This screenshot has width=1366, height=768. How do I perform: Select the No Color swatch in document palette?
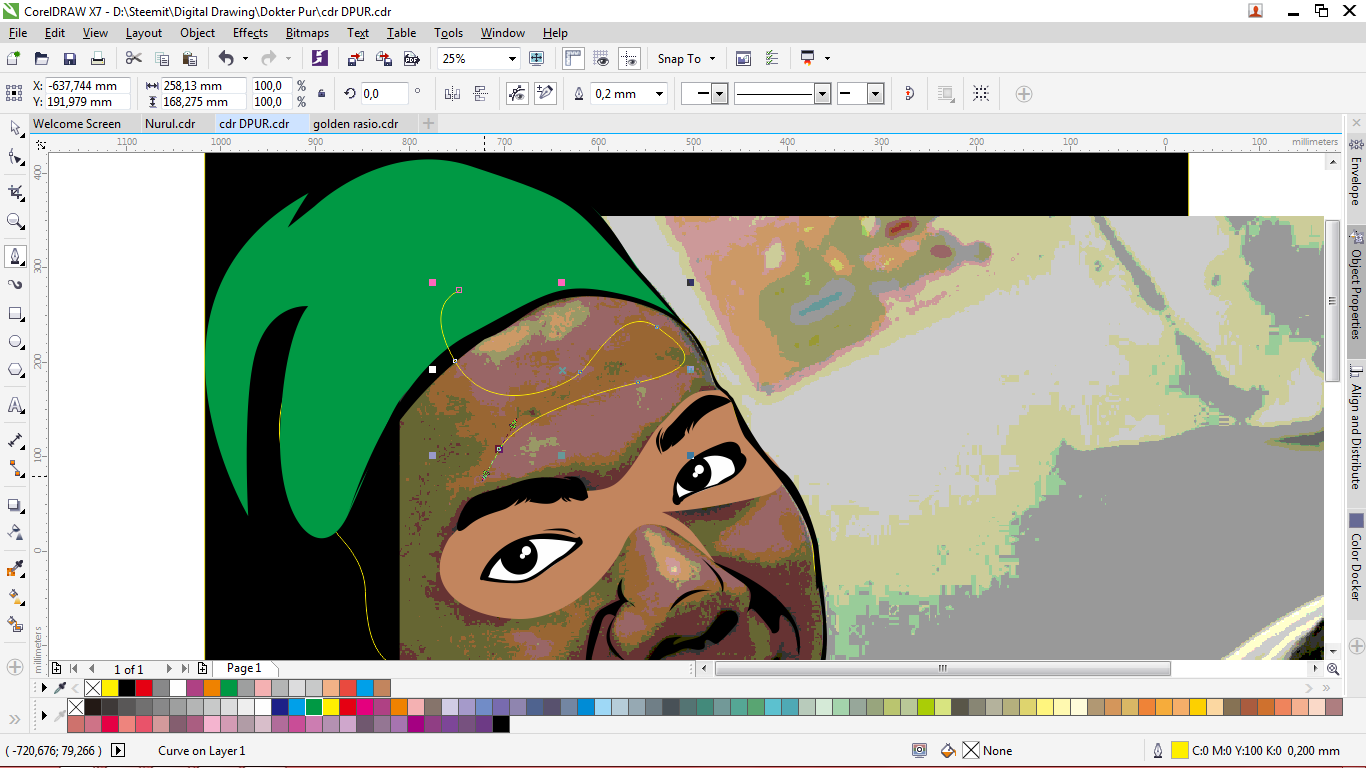pos(93,688)
